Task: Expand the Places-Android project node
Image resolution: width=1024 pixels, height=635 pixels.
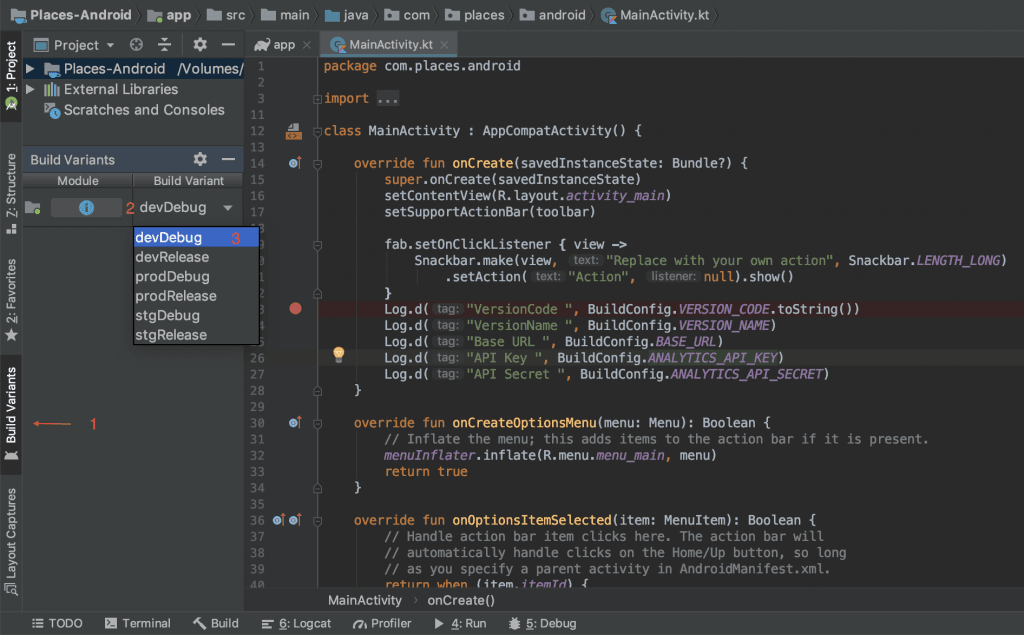Action: (30, 69)
